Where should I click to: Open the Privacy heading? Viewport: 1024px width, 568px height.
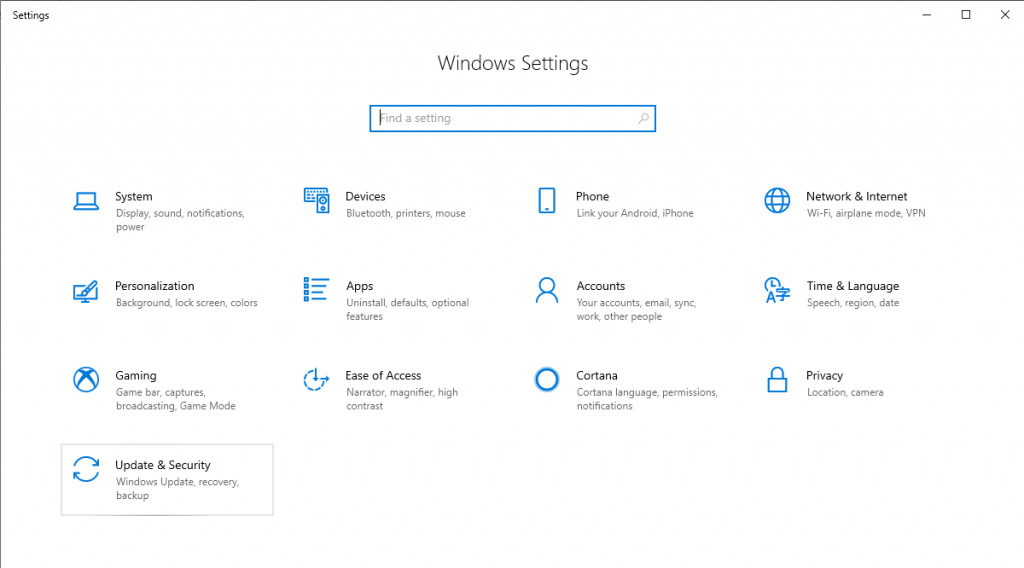tap(824, 375)
